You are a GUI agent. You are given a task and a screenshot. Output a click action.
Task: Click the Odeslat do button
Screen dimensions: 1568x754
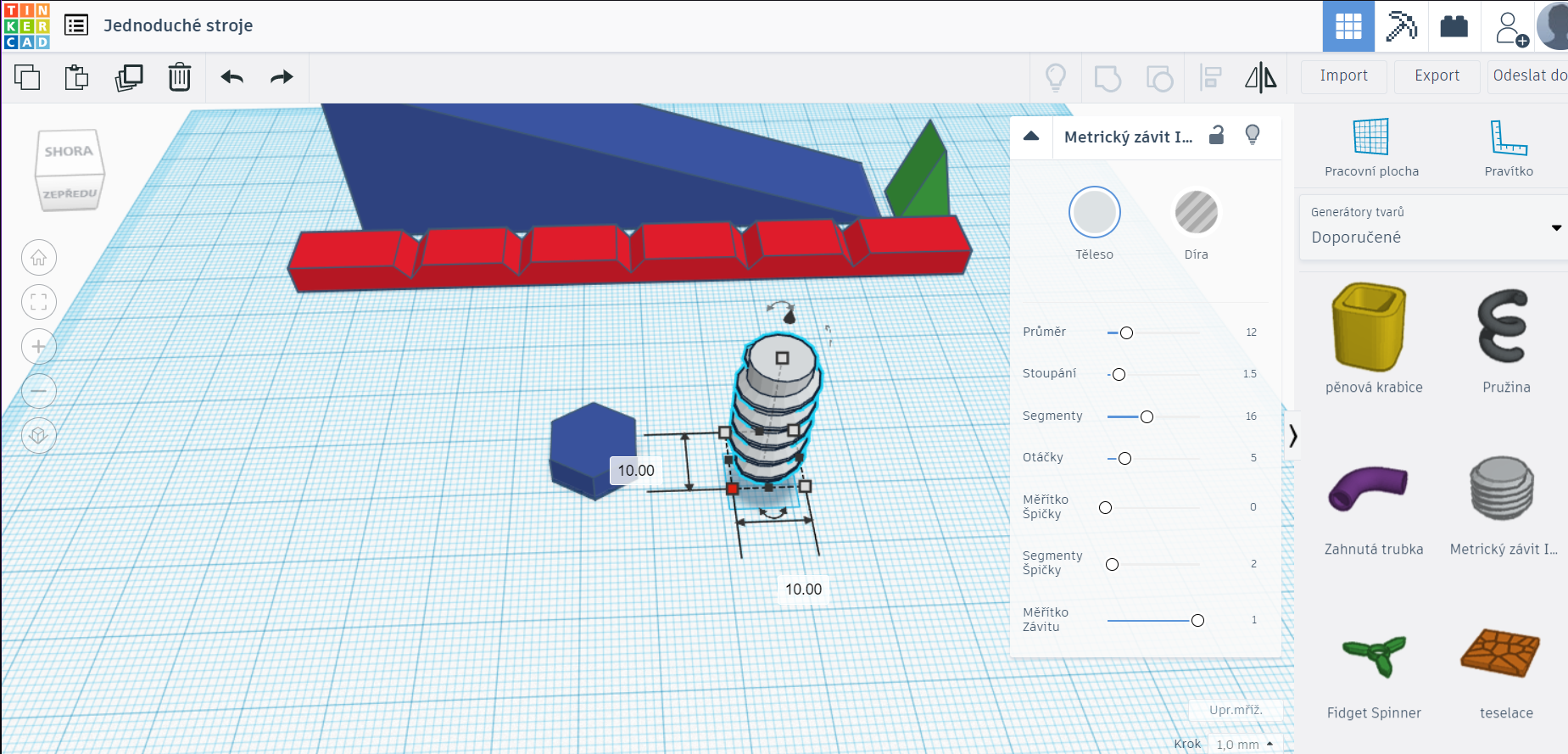click(x=1528, y=76)
